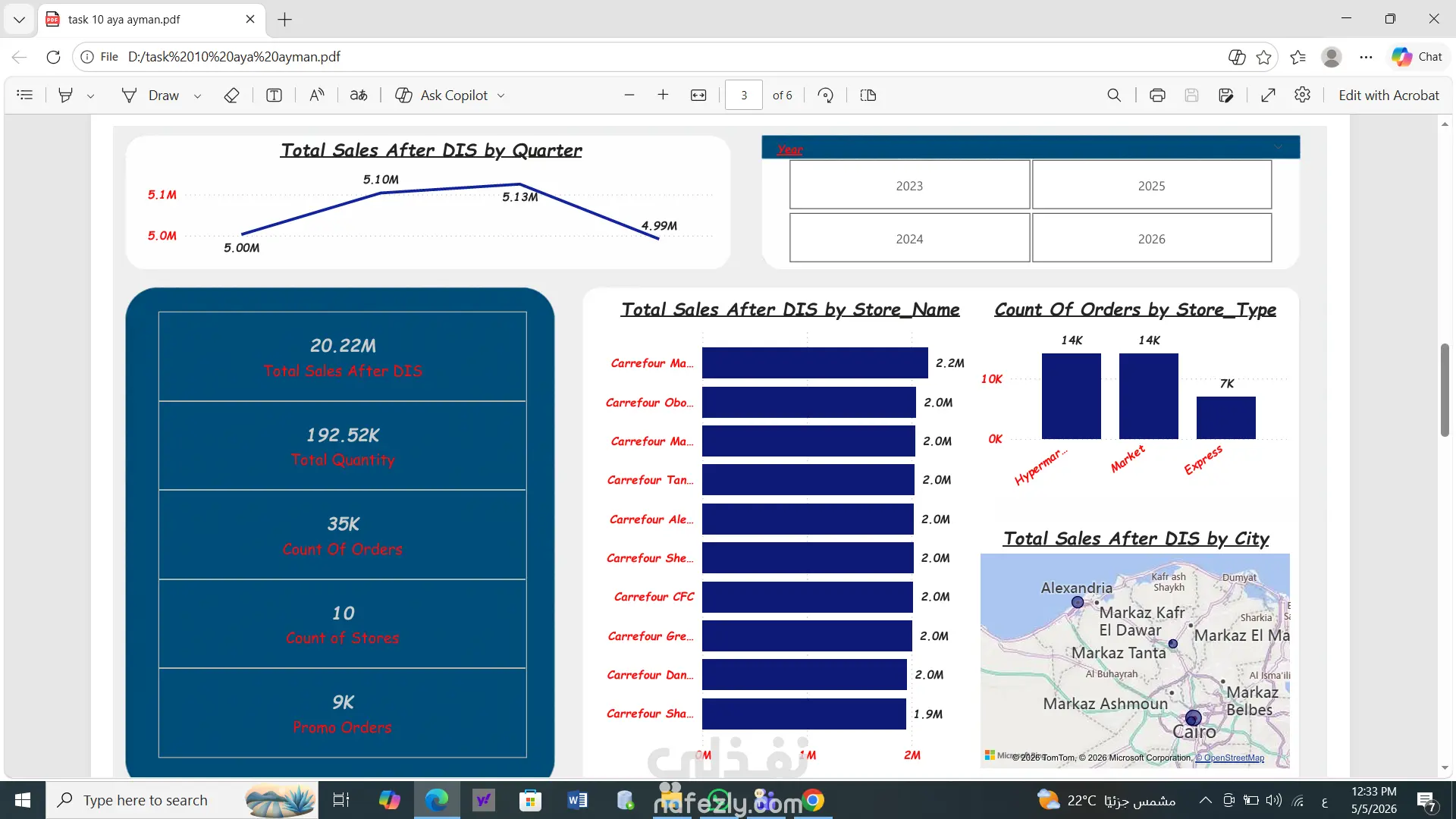This screenshot has height=819, width=1456.
Task: Open the Favorites list
Action: (x=1298, y=57)
